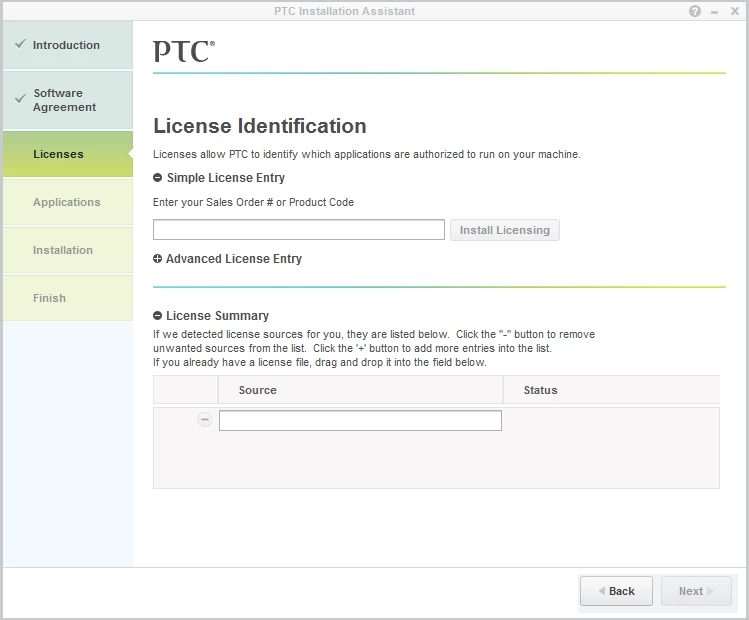Image resolution: width=749 pixels, height=620 pixels.
Task: Collapse the Simple License Entry section
Action: (158, 178)
